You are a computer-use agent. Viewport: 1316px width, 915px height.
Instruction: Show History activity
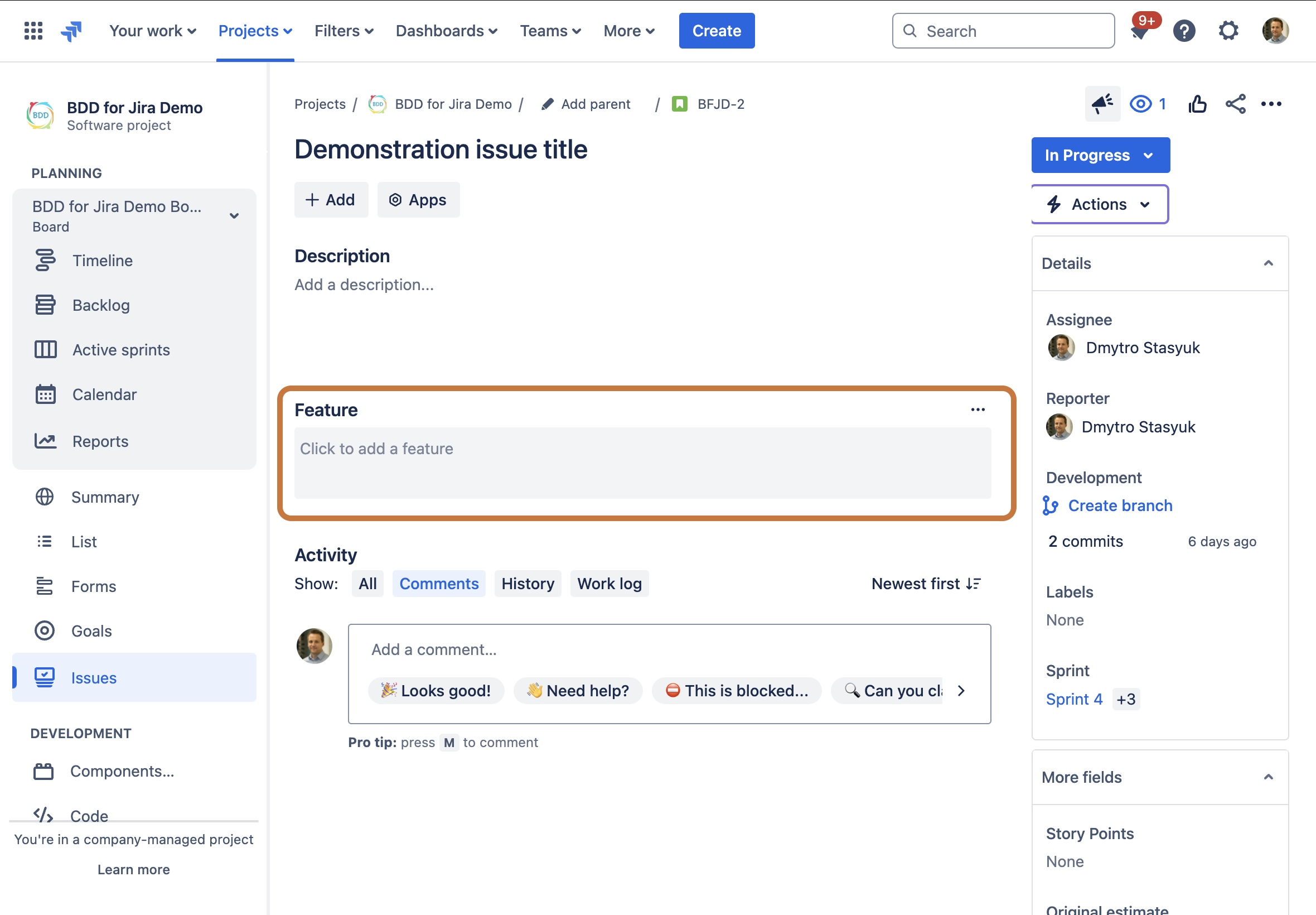click(528, 583)
